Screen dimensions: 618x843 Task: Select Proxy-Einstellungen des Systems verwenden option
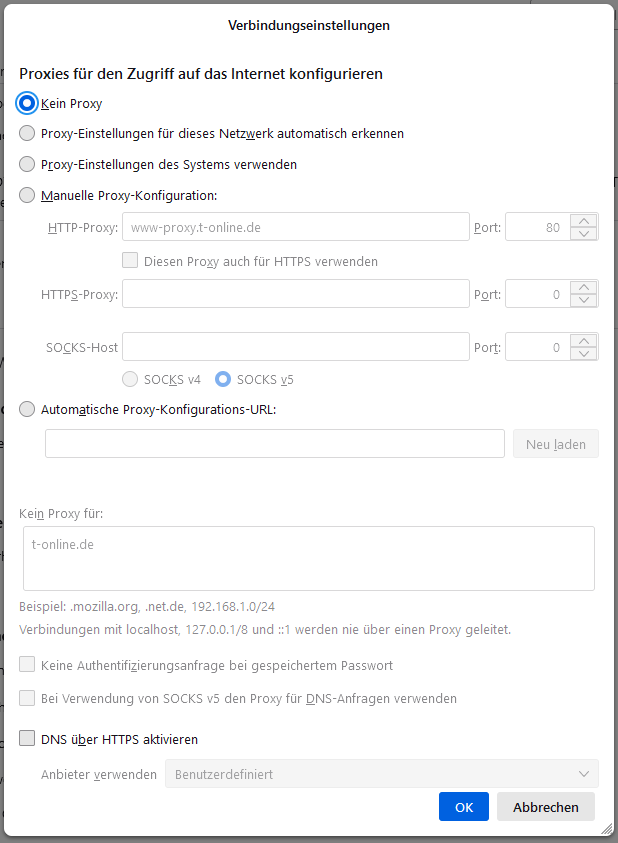(28, 164)
